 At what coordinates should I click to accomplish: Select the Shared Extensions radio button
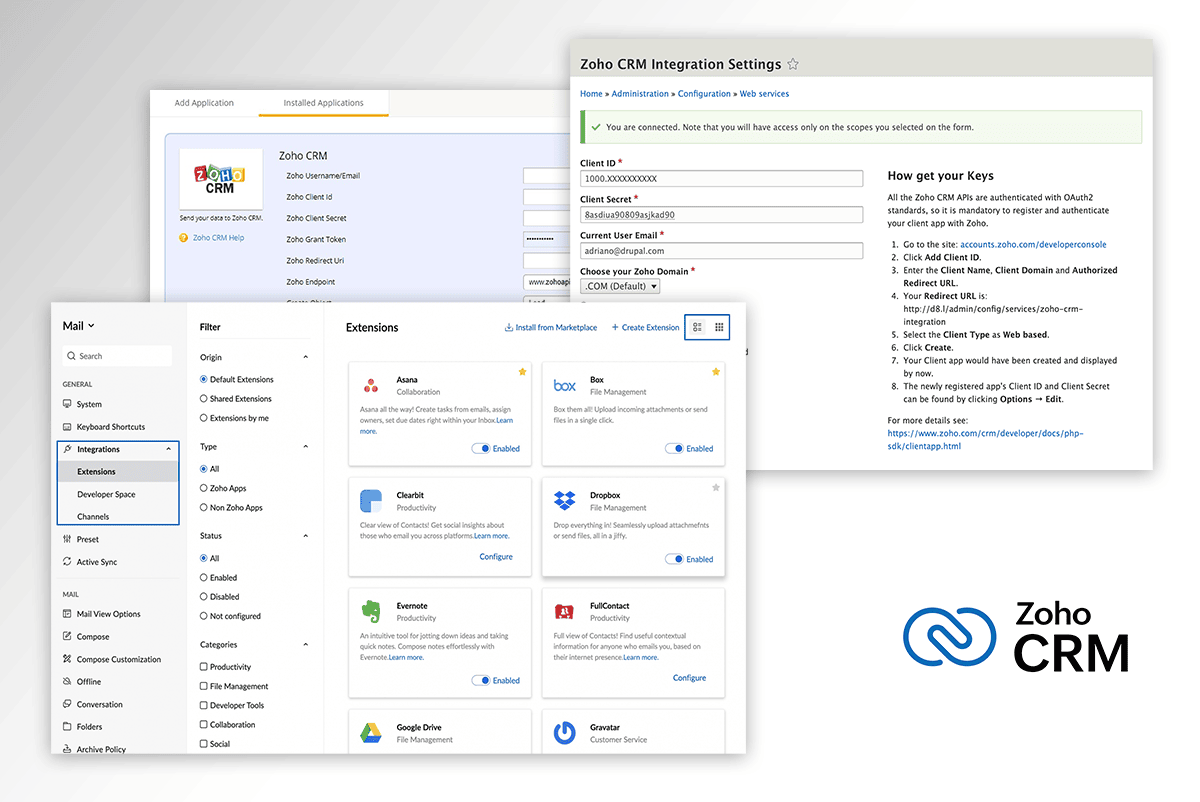(204, 399)
